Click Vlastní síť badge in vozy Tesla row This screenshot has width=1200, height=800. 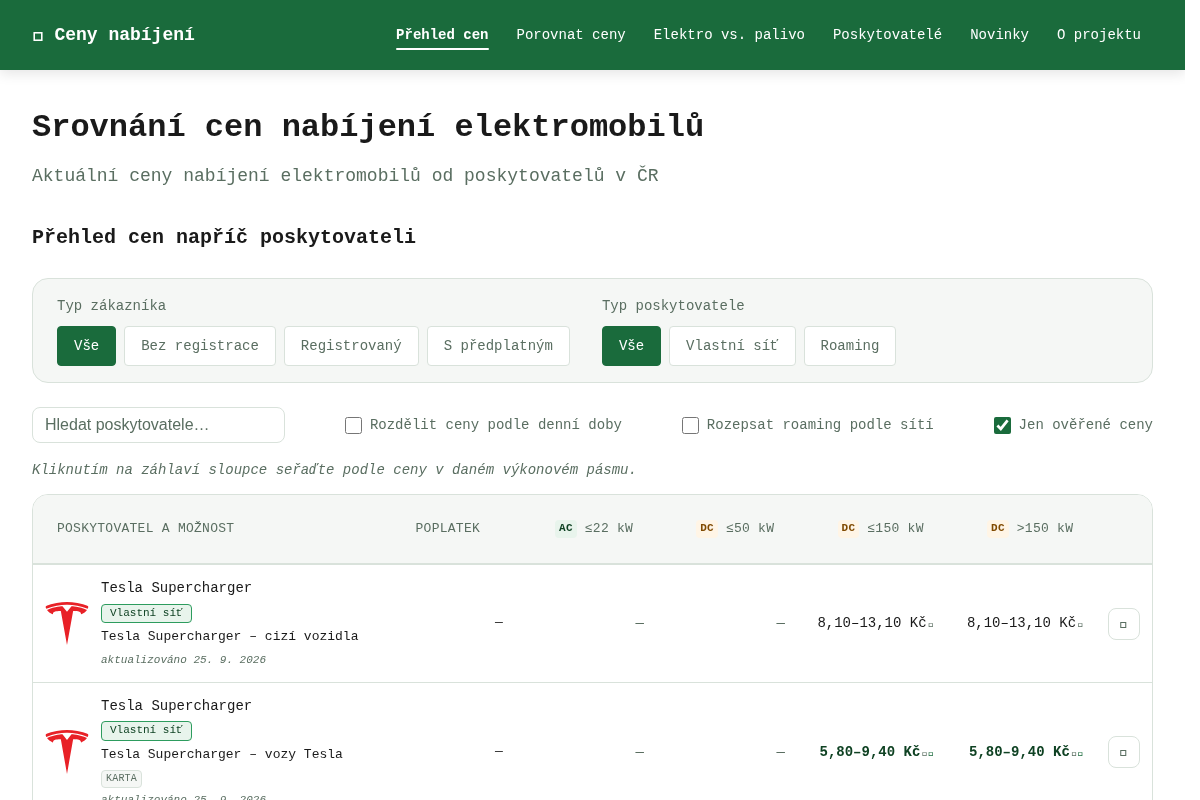click(146, 731)
